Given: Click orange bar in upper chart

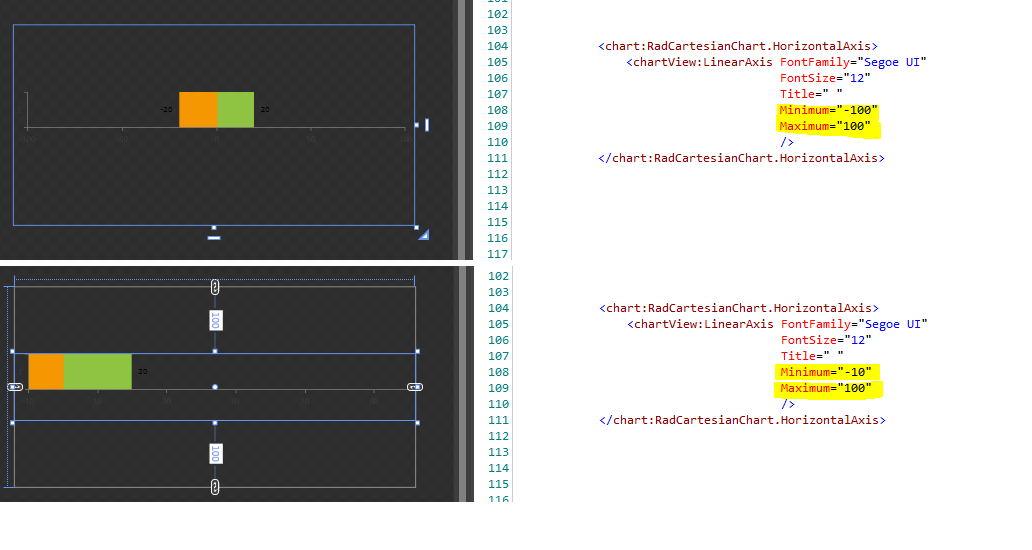Looking at the screenshot, I should [198, 110].
